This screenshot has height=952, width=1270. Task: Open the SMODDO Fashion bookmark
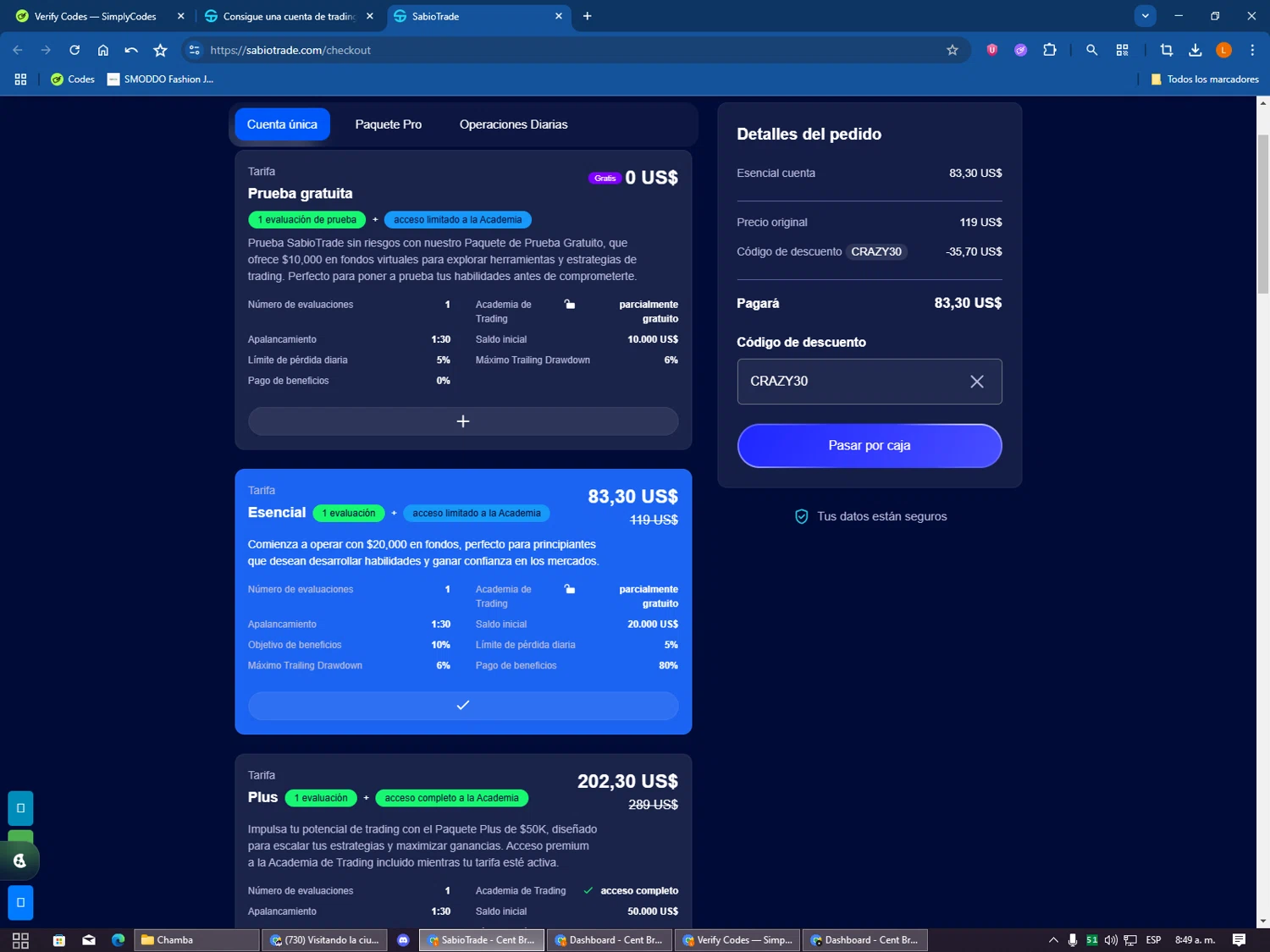(x=160, y=79)
